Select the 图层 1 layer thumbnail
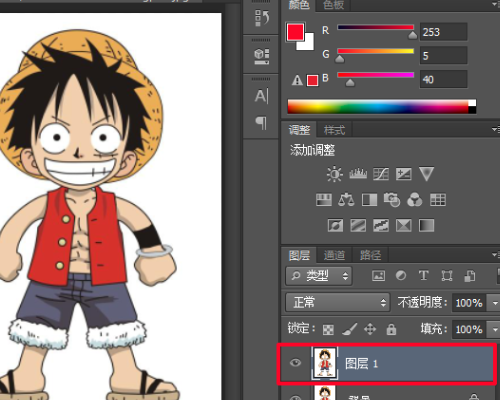The height and width of the screenshot is (400, 500). click(x=325, y=363)
